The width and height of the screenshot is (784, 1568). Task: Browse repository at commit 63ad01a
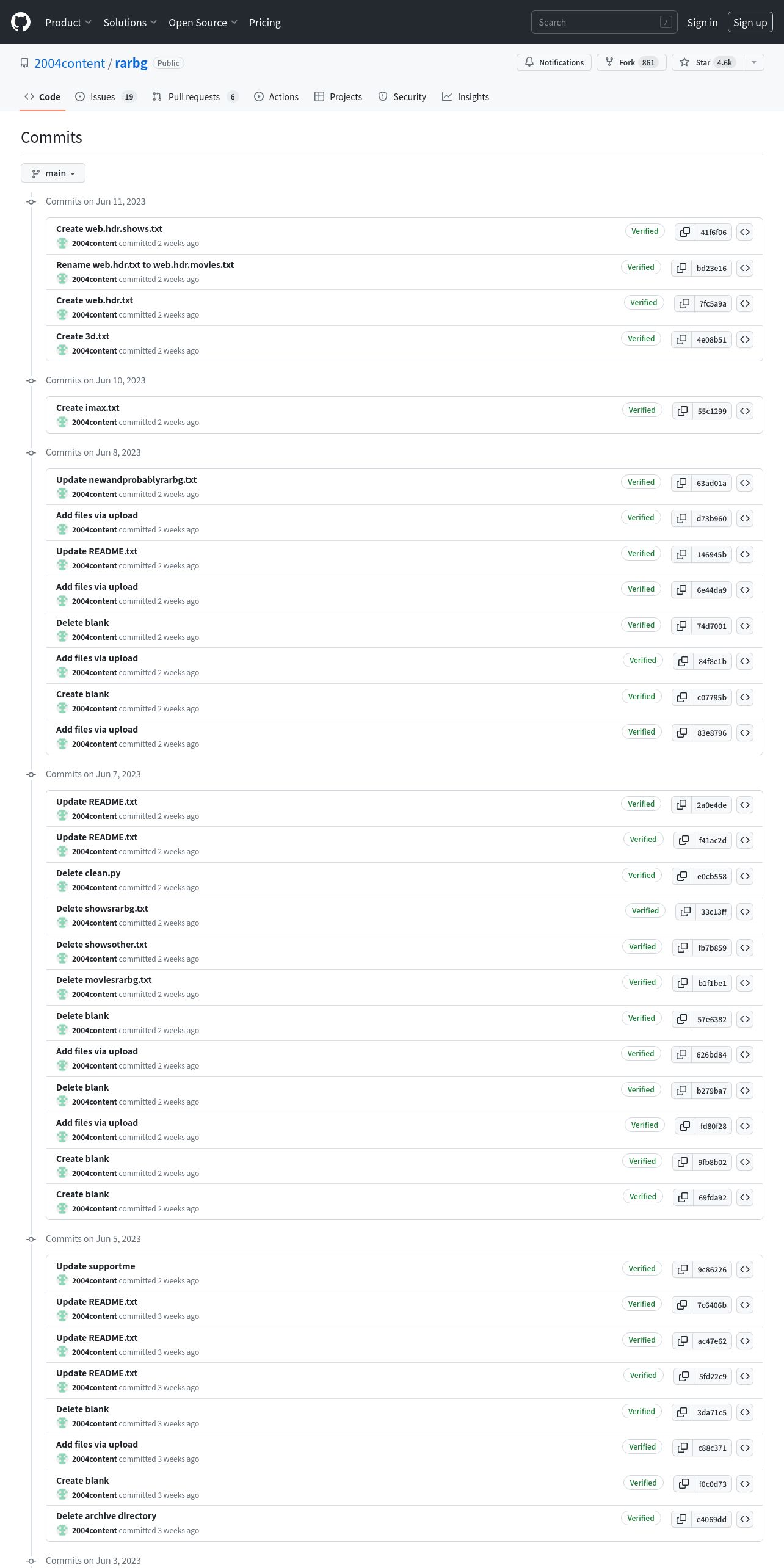coord(745,483)
